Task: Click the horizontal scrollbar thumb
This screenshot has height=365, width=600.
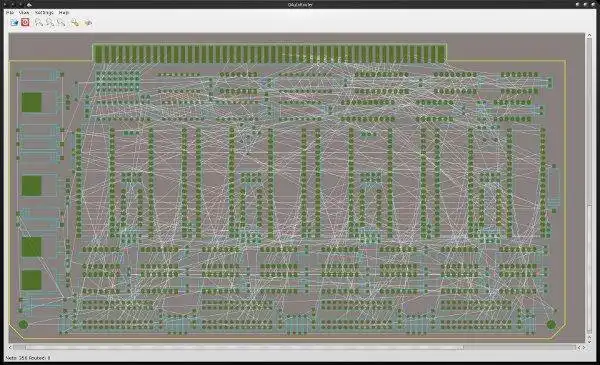Action: [x=244, y=347]
